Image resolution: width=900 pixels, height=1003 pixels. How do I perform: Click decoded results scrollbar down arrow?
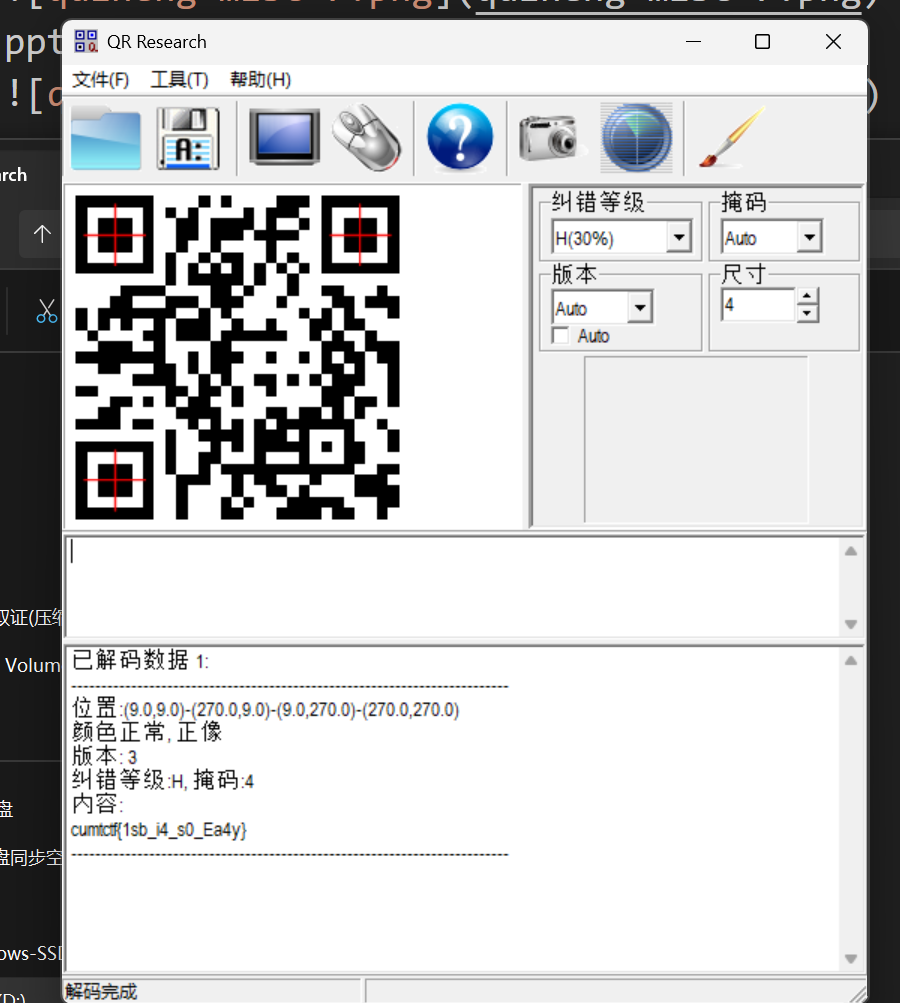pyautogui.click(x=851, y=958)
